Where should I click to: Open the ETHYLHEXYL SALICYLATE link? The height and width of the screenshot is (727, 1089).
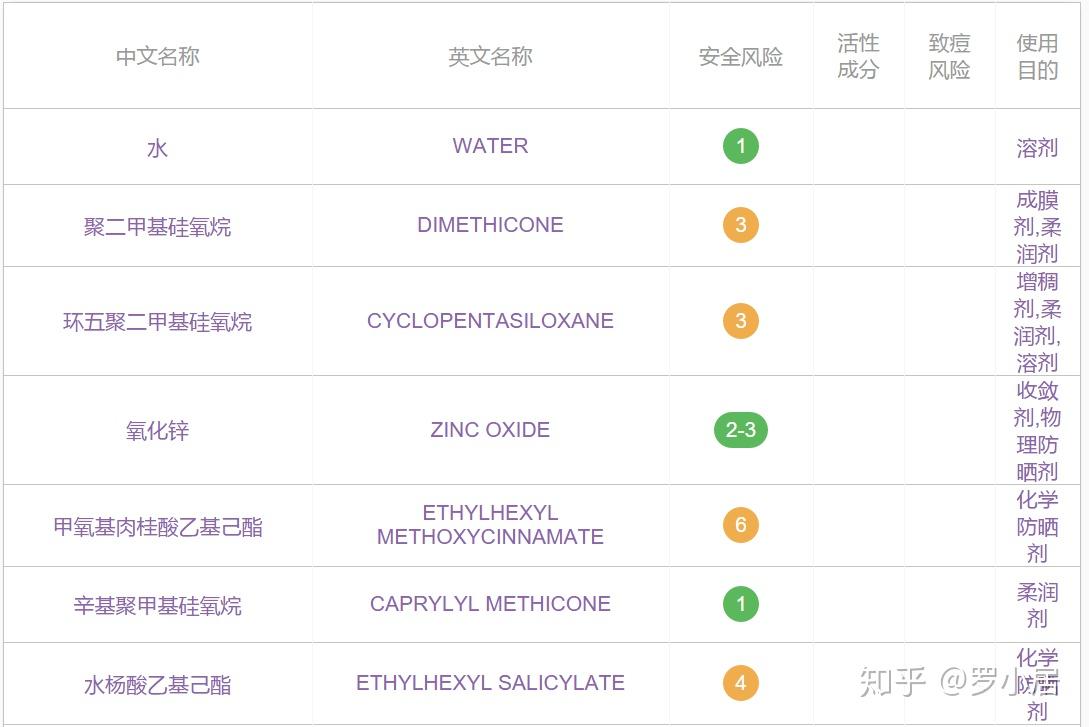(490, 683)
